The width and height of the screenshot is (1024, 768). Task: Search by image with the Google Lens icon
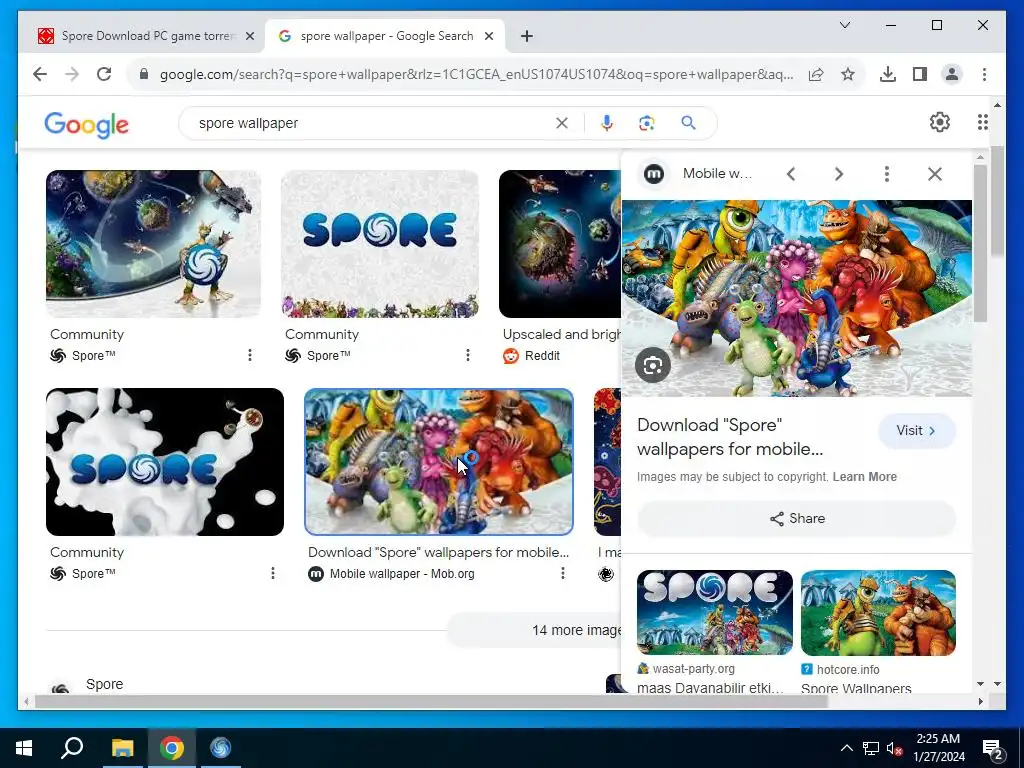coord(647,123)
